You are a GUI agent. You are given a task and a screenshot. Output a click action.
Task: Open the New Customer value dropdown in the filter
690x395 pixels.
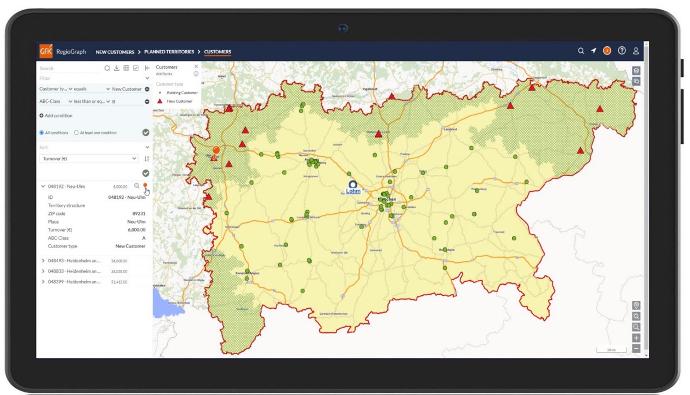(x=126, y=89)
